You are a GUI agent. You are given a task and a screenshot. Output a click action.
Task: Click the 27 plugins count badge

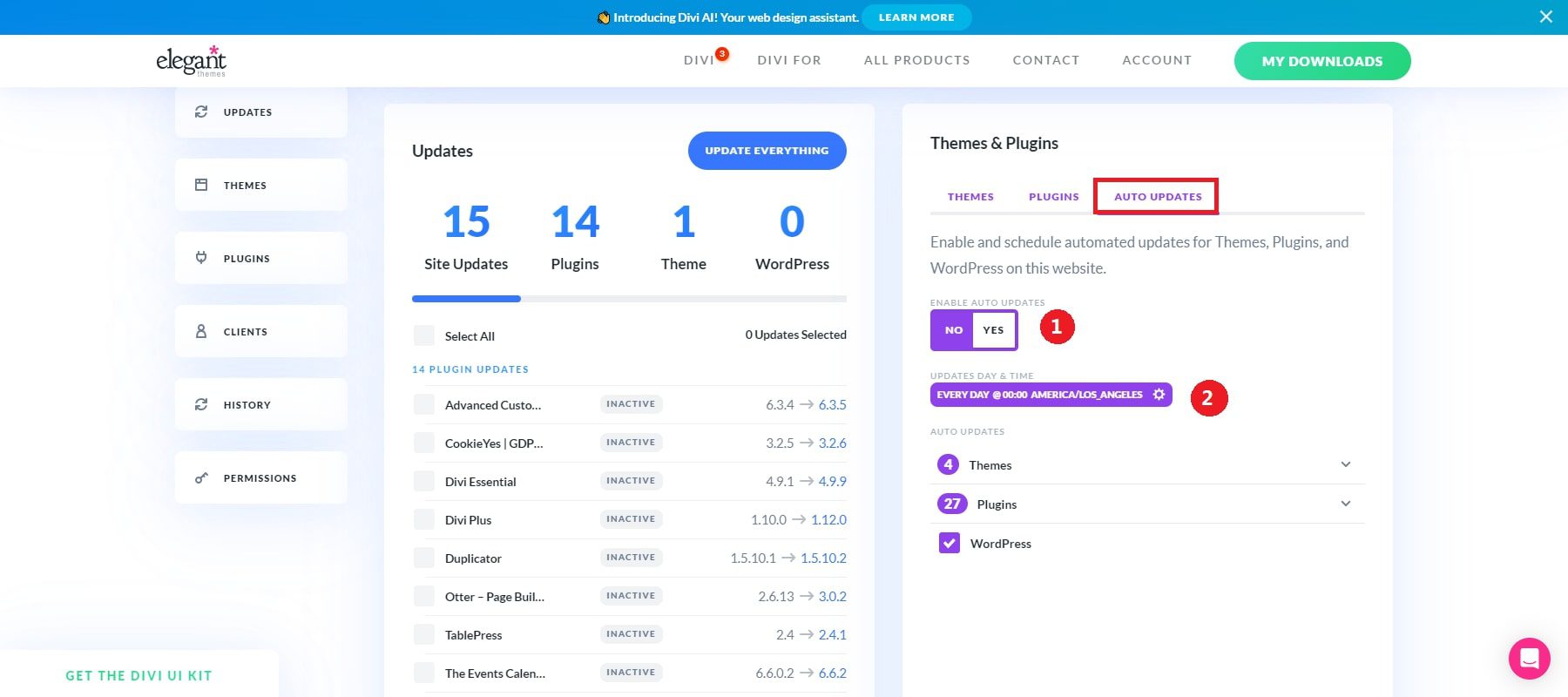[952, 504]
